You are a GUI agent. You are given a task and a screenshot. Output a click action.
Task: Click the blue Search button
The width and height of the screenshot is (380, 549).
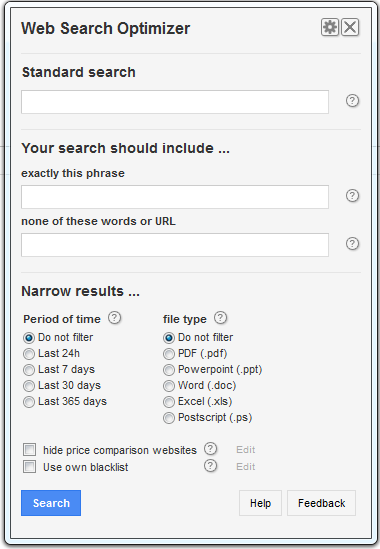pos(51,503)
